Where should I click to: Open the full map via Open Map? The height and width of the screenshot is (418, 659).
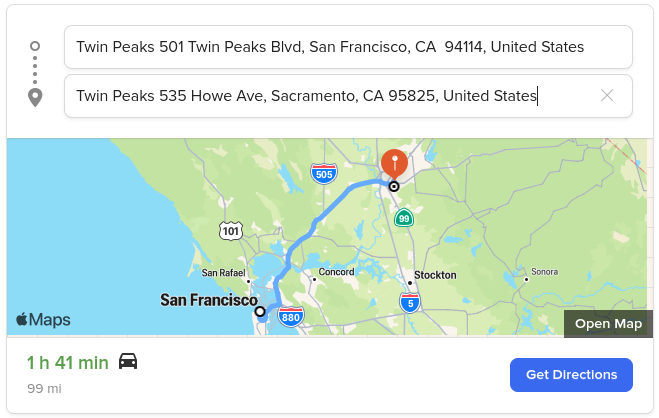point(608,324)
